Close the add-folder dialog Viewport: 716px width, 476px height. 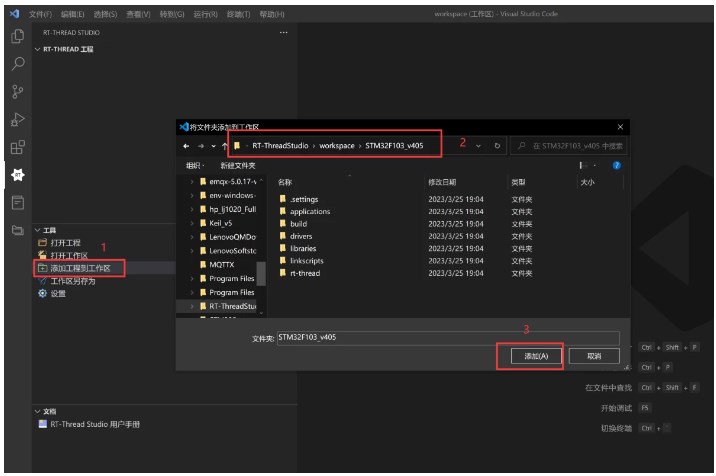pos(620,127)
